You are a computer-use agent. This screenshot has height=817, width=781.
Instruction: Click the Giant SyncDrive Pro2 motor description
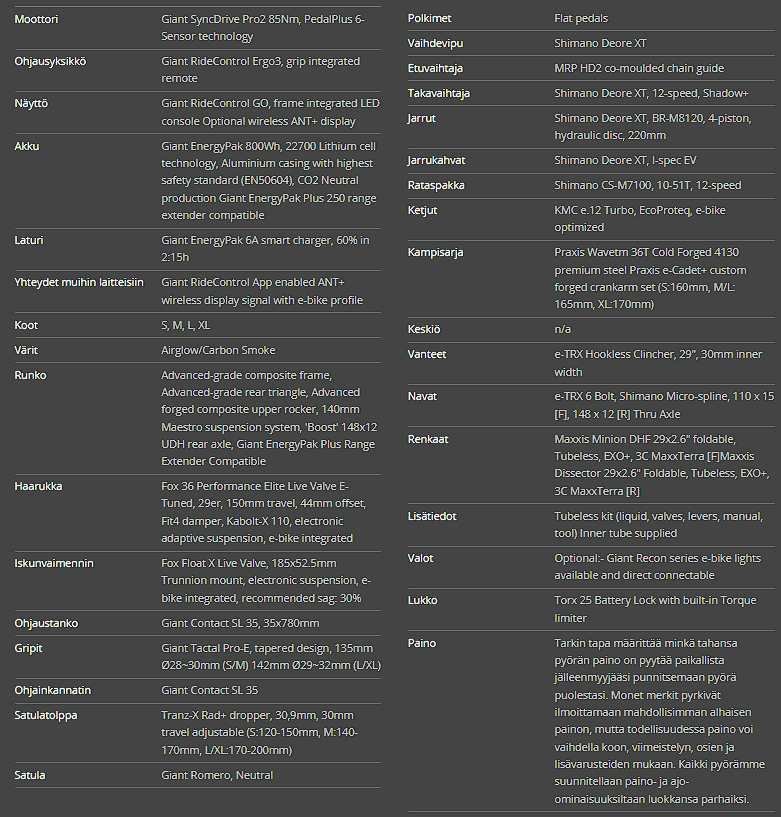click(x=263, y=27)
